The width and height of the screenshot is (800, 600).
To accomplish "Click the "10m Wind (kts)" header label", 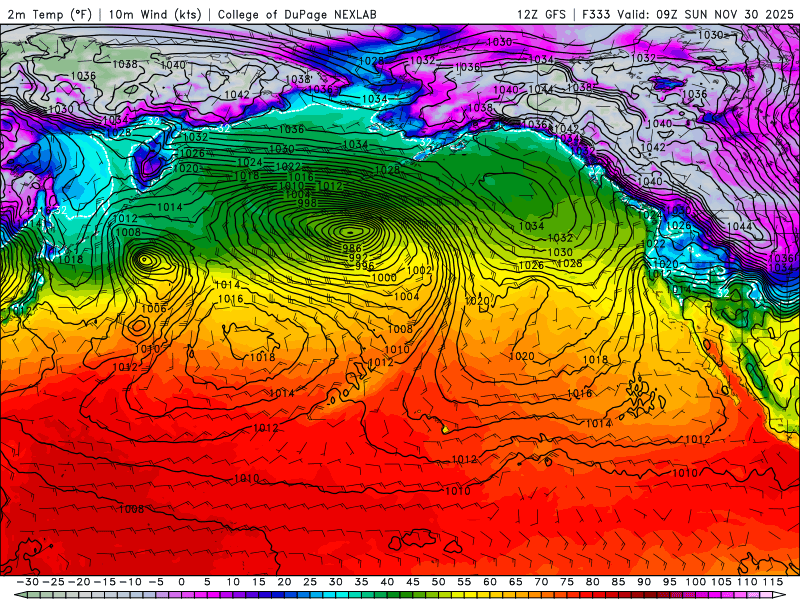I will pyautogui.click(x=156, y=14).
